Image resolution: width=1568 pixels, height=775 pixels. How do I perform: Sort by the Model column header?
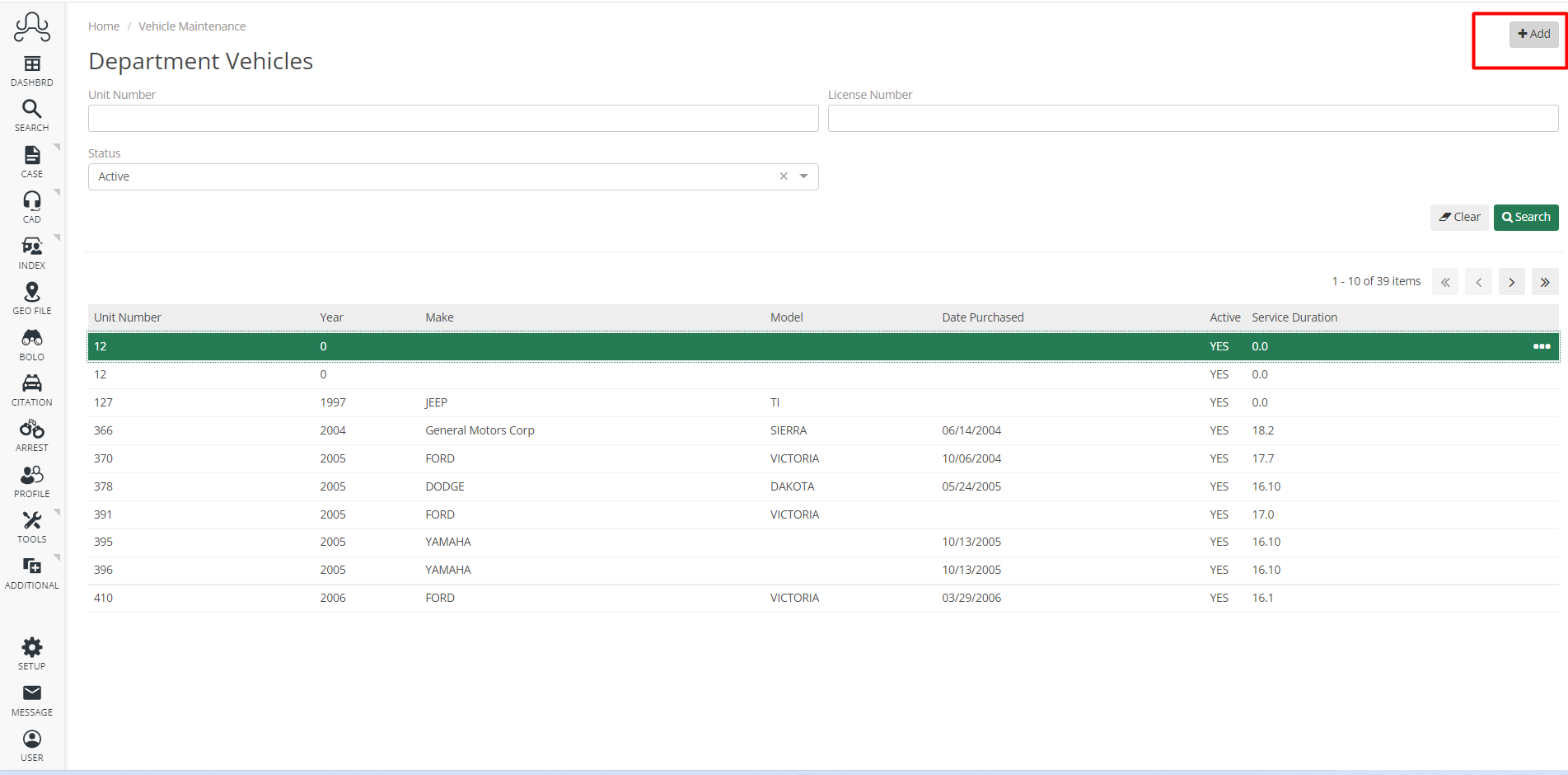787,317
